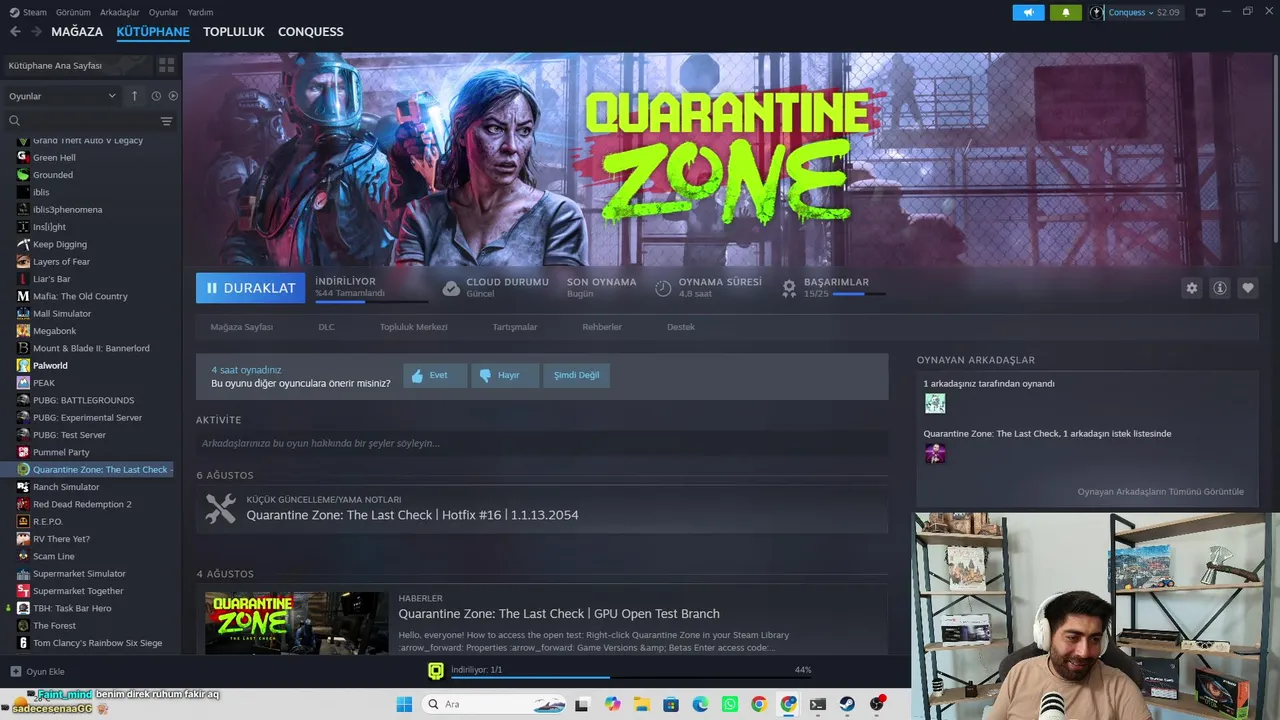Open the Steam menu
The image size is (1280, 720).
pos(29,12)
